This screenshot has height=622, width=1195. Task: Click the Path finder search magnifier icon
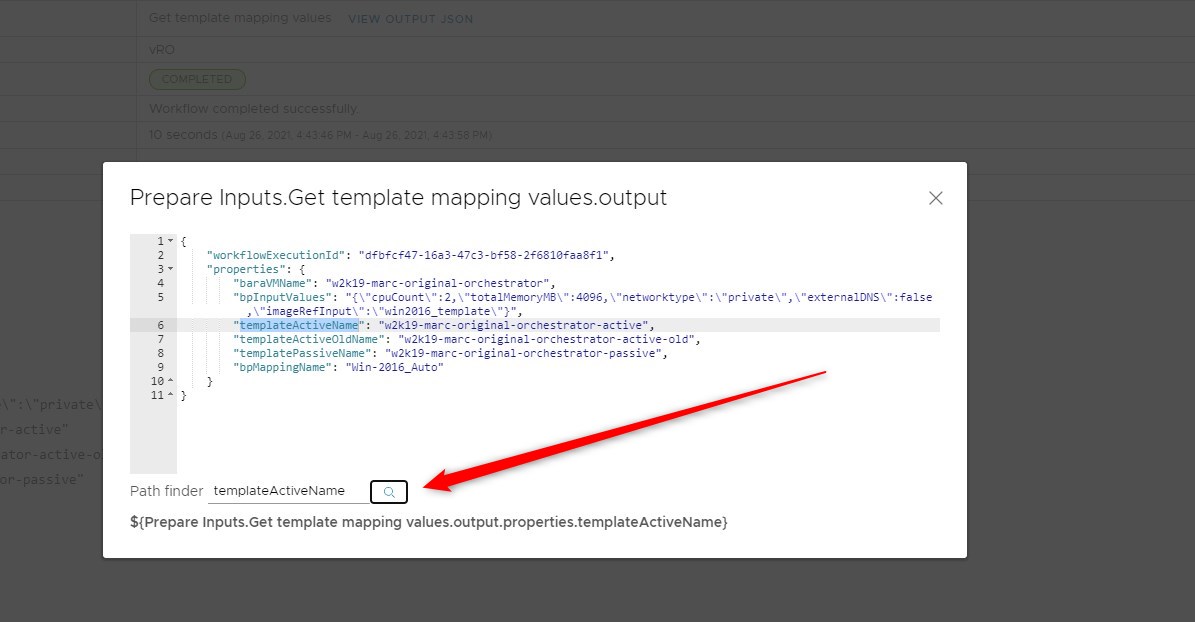coord(389,492)
